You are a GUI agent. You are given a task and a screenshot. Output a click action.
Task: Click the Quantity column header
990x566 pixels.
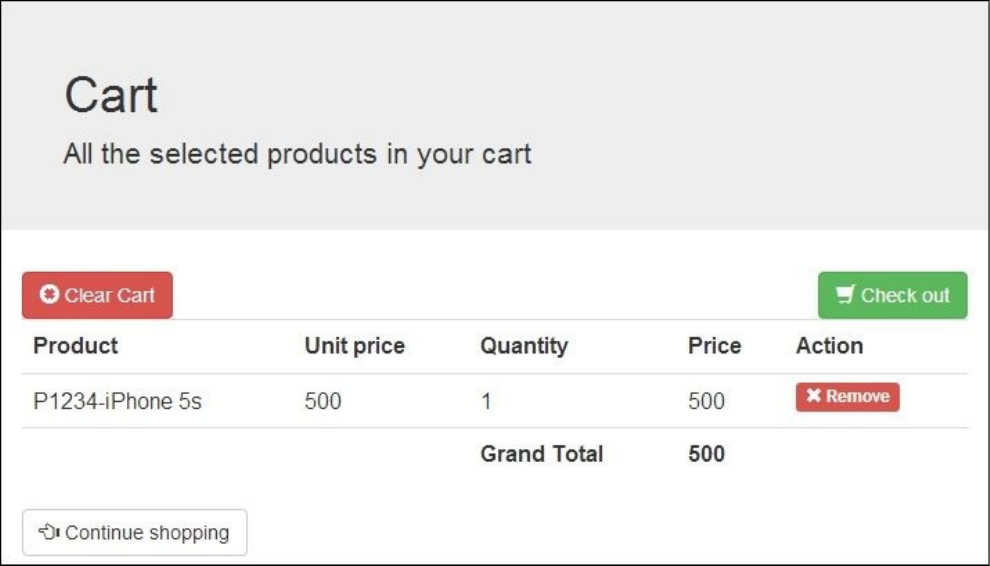click(523, 346)
